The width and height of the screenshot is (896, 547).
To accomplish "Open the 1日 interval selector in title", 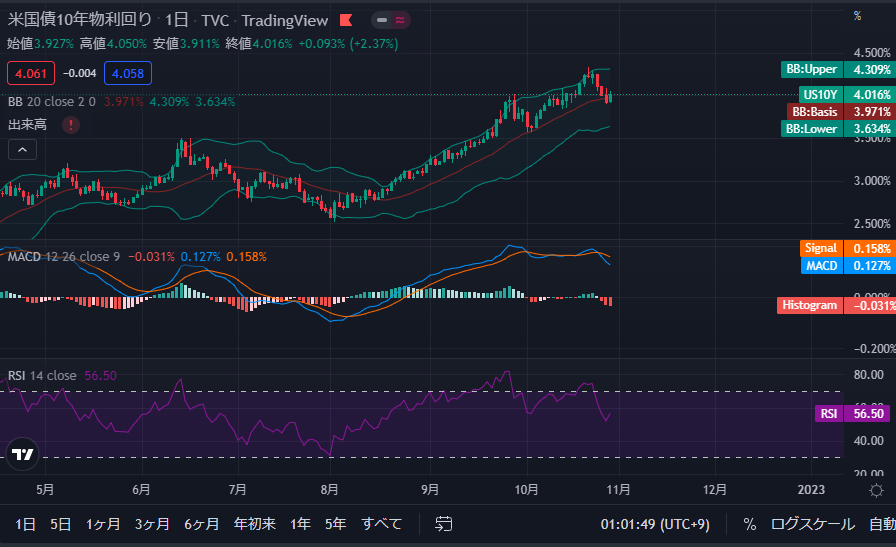I will tap(176, 20).
